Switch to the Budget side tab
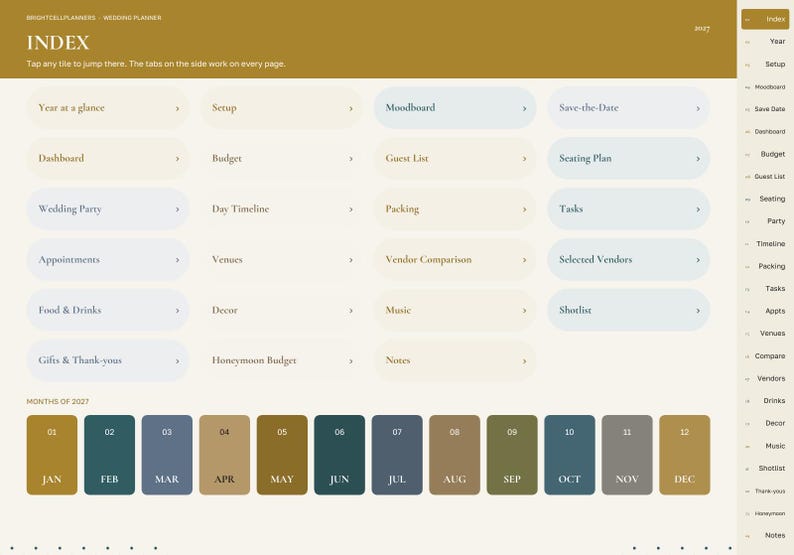The width and height of the screenshot is (794, 555). pos(765,154)
